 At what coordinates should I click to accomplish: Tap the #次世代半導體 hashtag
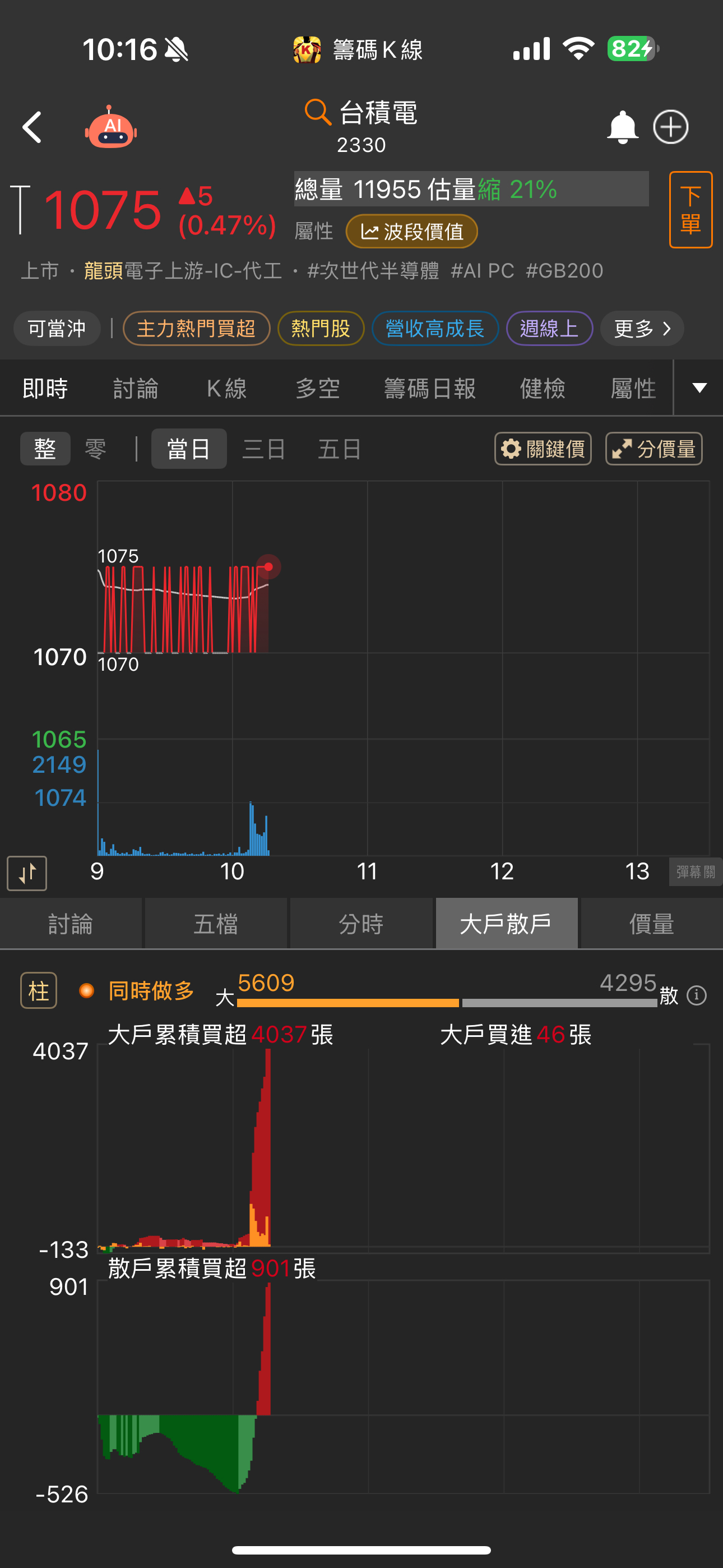(373, 270)
